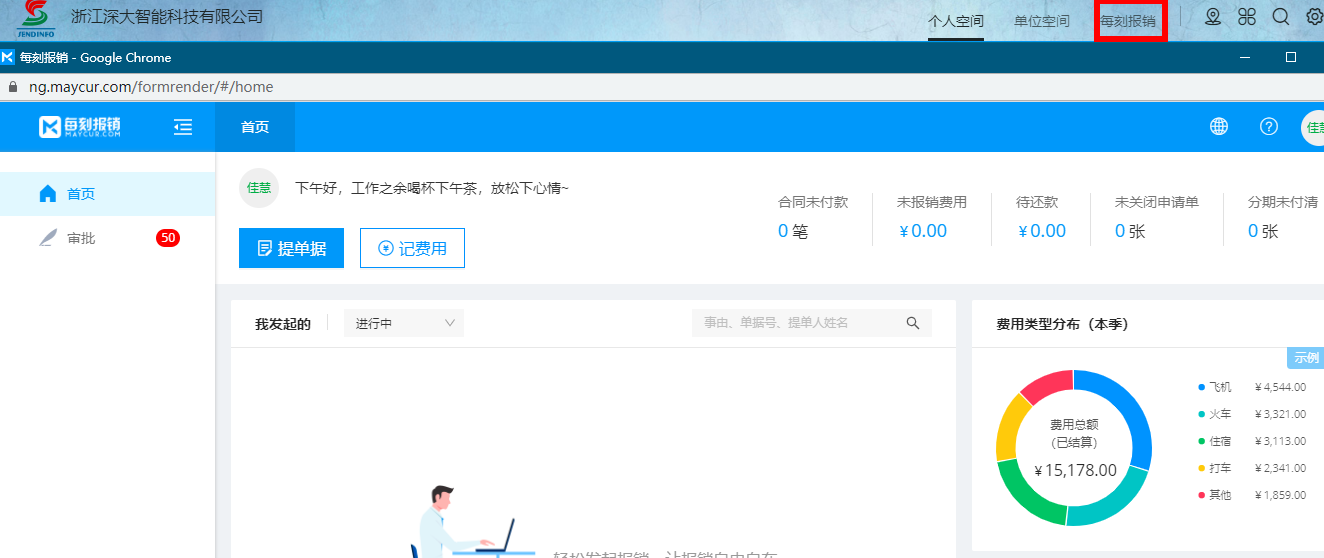Click the top bar search magnifier icon
Viewport: 1324px width, 558px height.
pos(1280,17)
